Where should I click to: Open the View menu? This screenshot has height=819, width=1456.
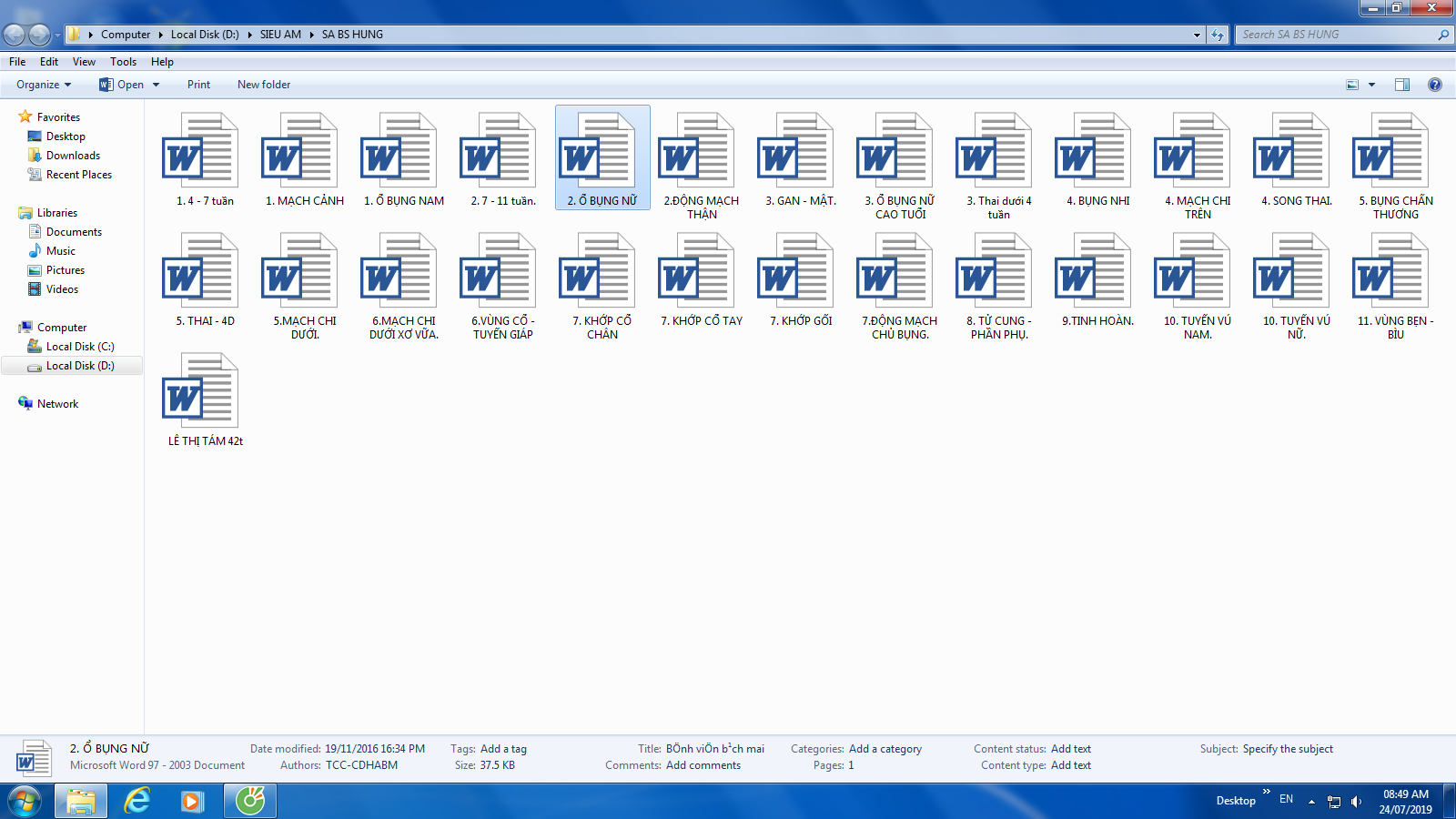[84, 62]
